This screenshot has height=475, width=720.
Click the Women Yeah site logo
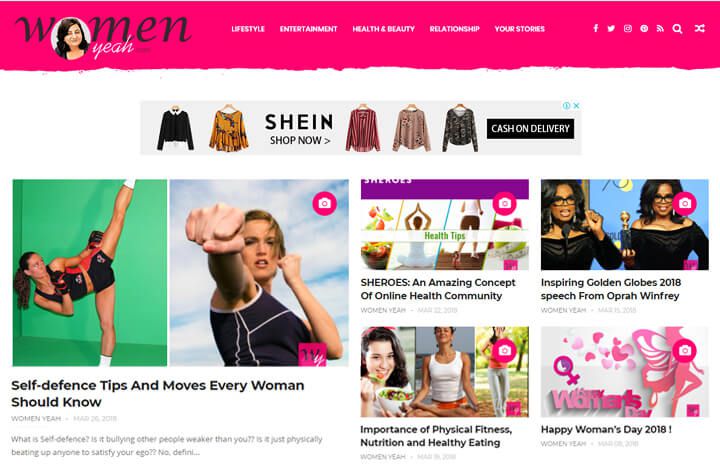coord(103,37)
